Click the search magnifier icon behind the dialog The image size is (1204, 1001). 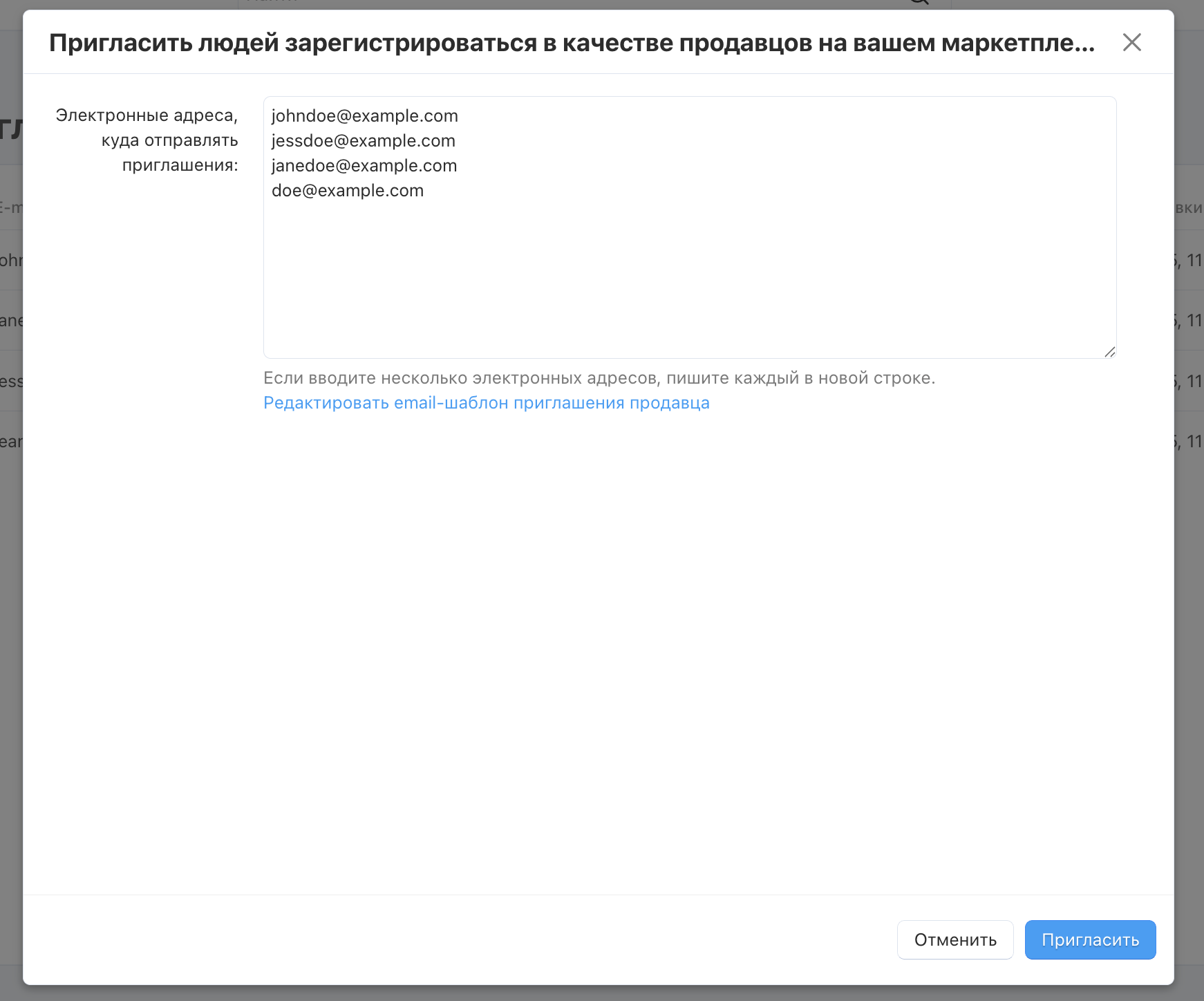tap(919, 3)
